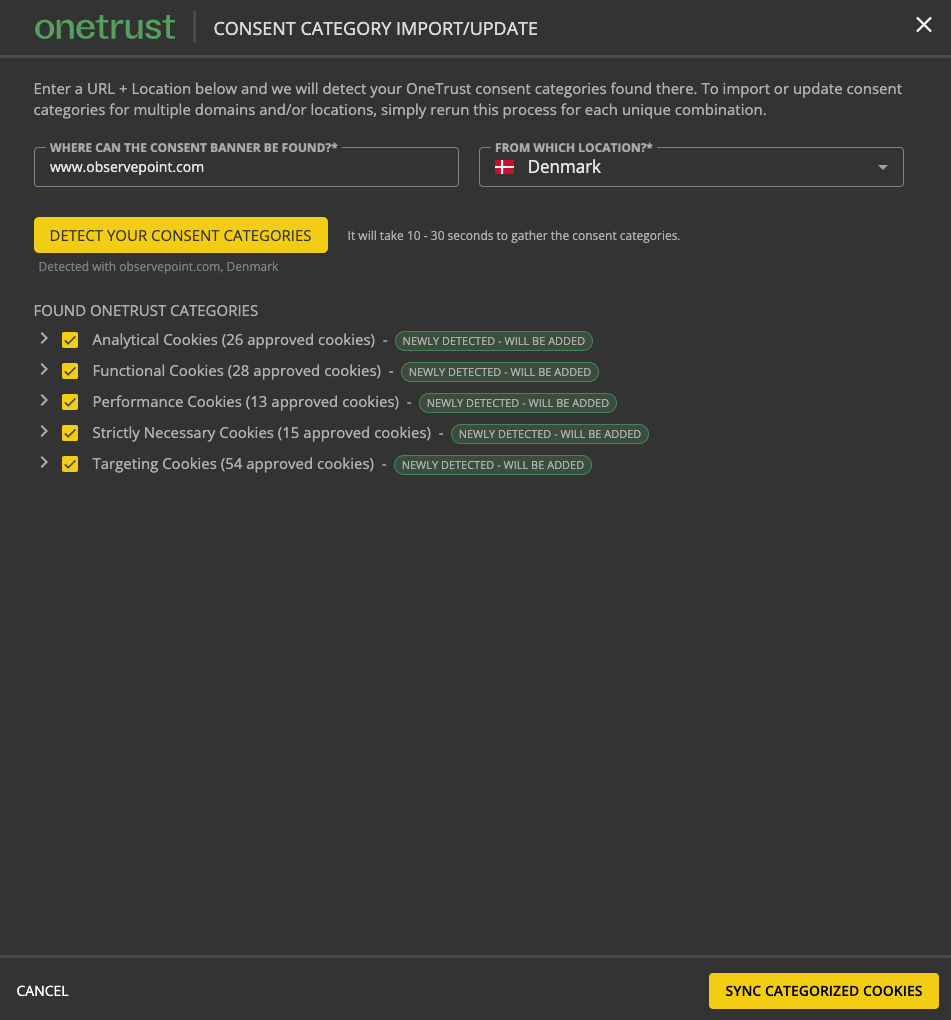Expand the Performance Cookies category
951x1020 pixels.
click(x=44, y=401)
